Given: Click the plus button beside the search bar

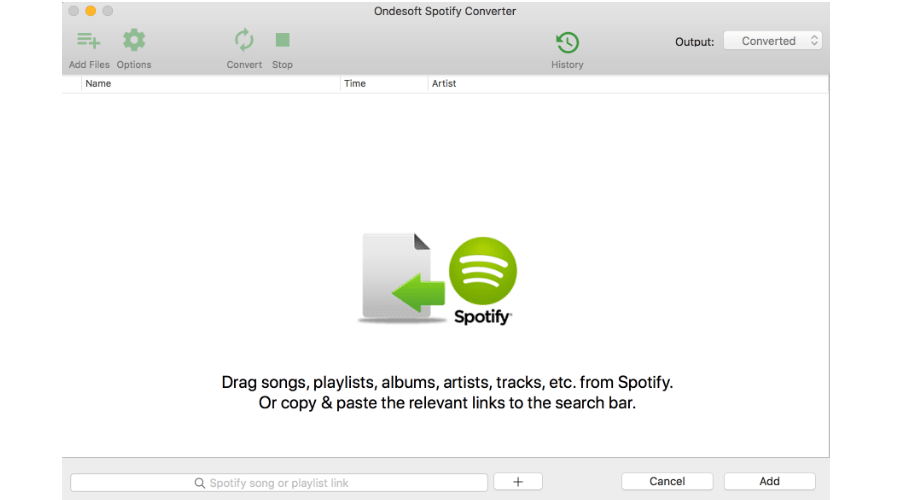Looking at the screenshot, I should click(x=518, y=482).
